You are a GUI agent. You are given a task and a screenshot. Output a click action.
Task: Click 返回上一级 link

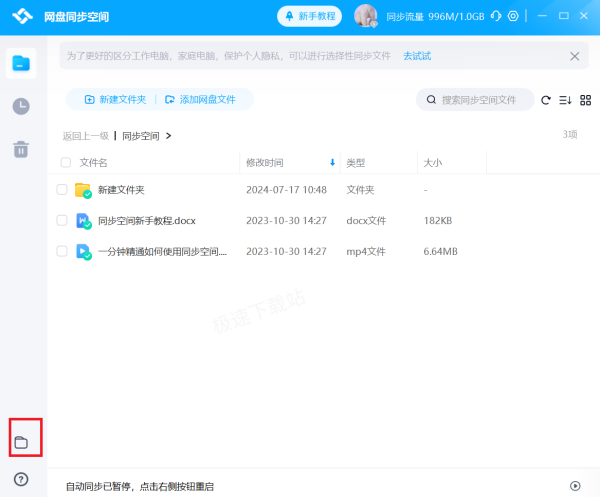point(86,136)
